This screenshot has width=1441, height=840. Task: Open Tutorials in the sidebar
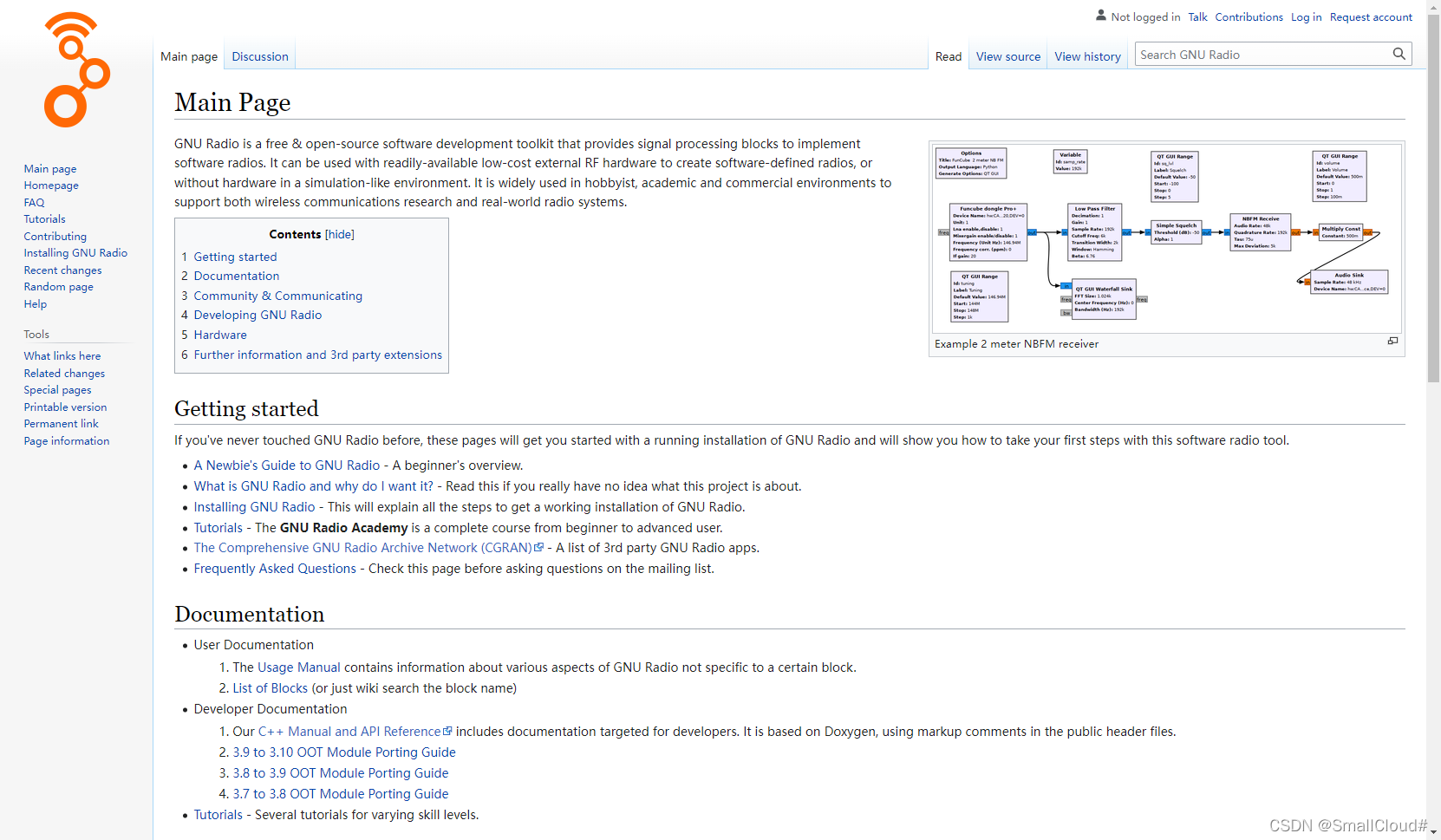point(44,219)
